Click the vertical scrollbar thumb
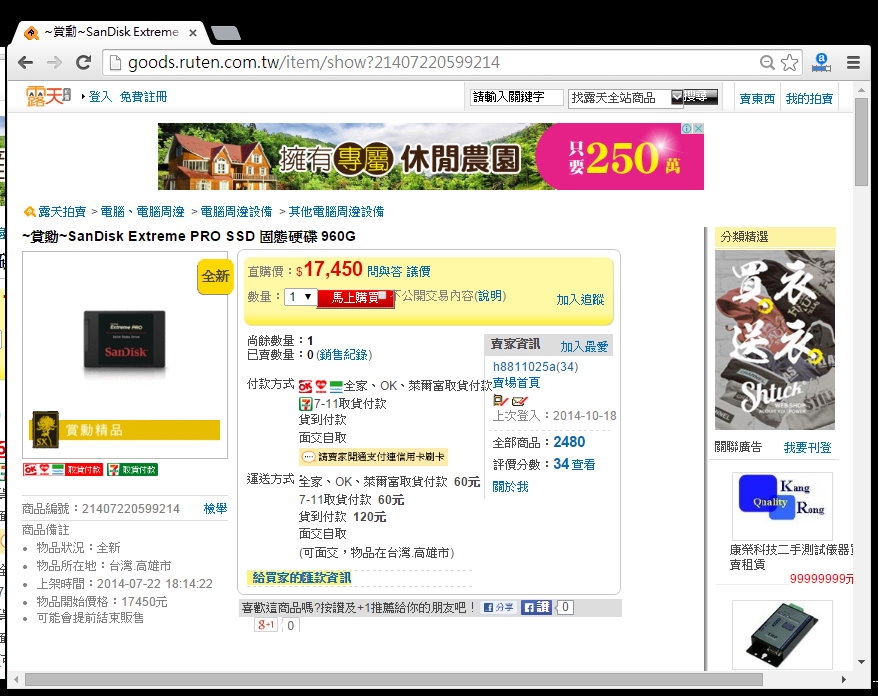This screenshot has width=878, height=696. point(861,142)
